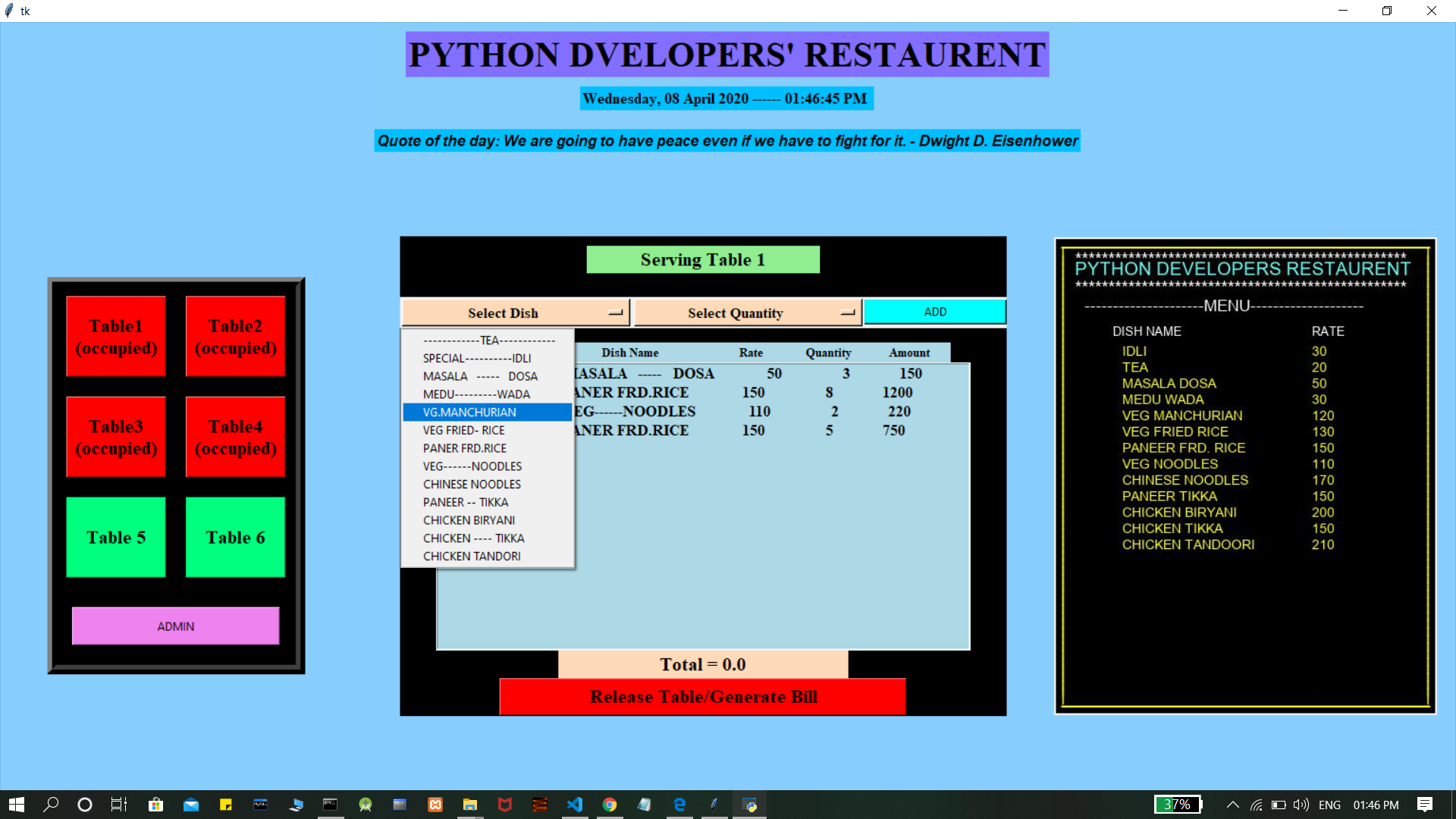
Task: Launch Google Chrome from the taskbar
Action: point(610,804)
